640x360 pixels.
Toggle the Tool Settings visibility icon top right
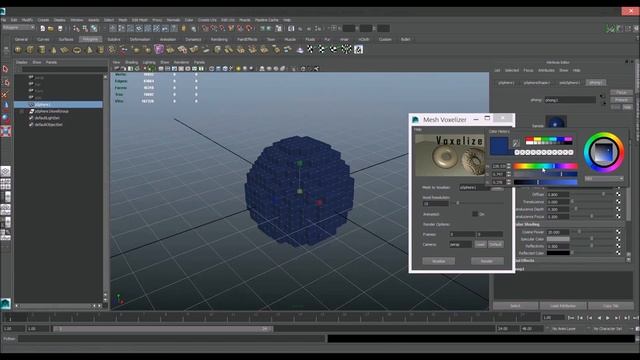pos(628,28)
